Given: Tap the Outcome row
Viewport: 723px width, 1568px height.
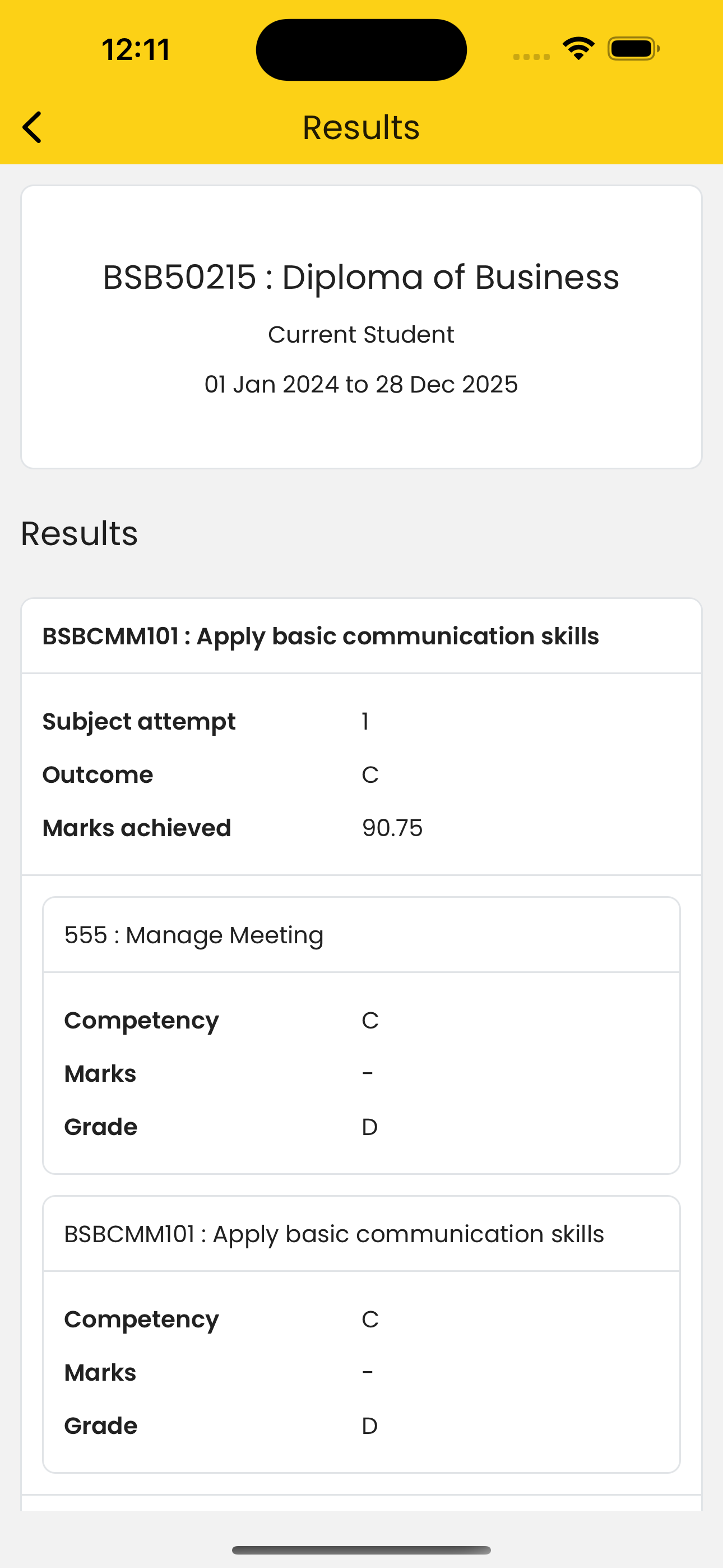Looking at the screenshot, I should (x=361, y=775).
